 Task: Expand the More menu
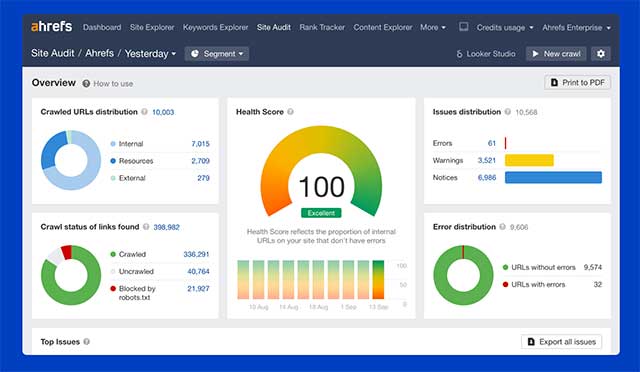[x=433, y=27]
